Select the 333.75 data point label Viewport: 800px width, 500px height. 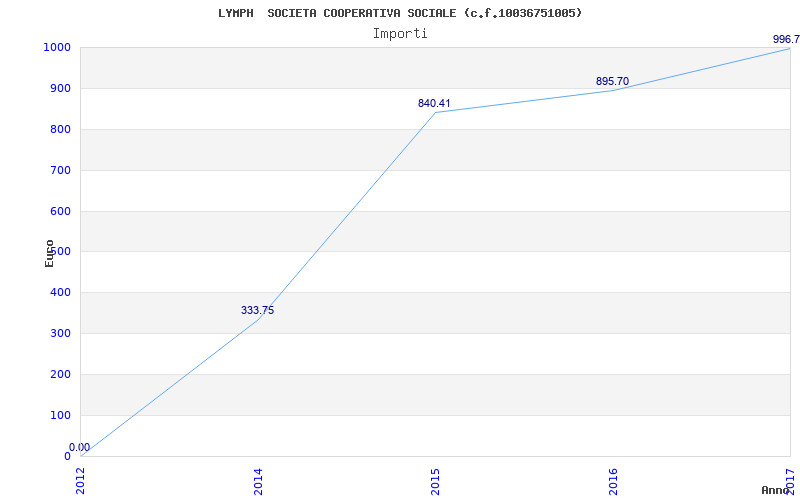tap(257, 310)
